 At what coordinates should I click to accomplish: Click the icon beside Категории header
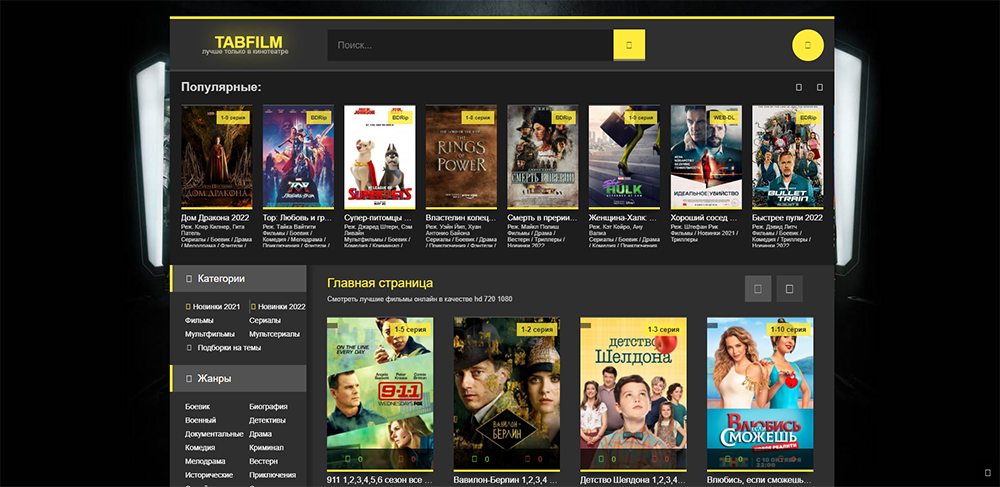point(188,279)
